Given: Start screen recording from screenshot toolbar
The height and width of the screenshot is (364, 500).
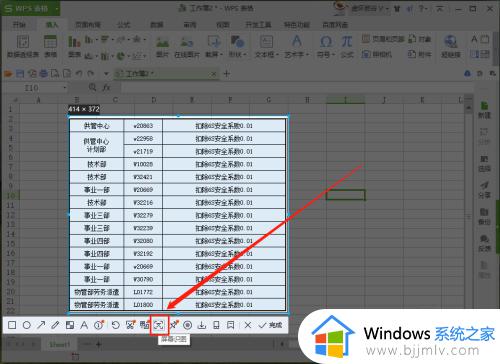Looking at the screenshot, I should tap(188, 325).
